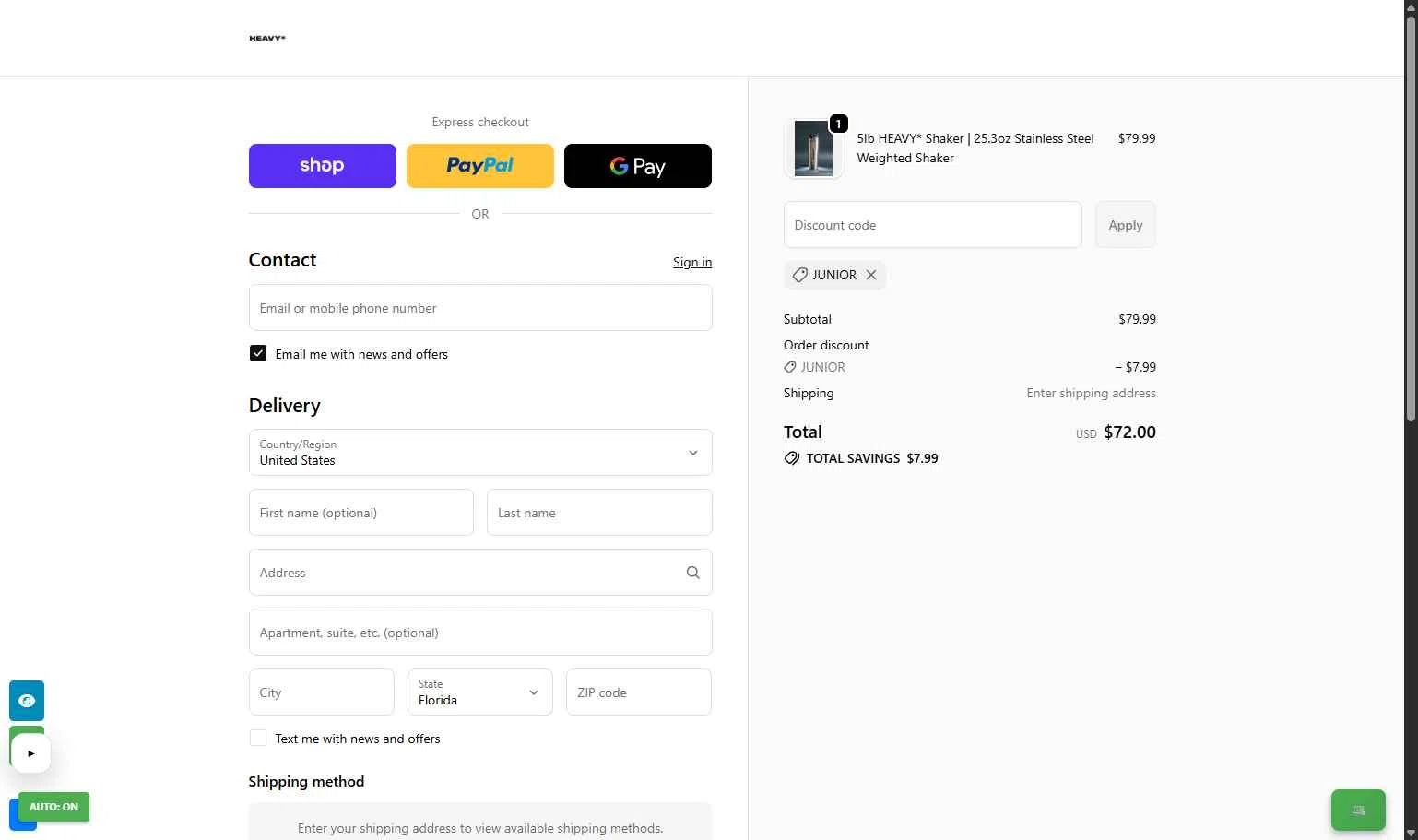Viewport: 1418px width, 840px height.
Task: Click the scrollbar up arrow
Action: [1411, 6]
